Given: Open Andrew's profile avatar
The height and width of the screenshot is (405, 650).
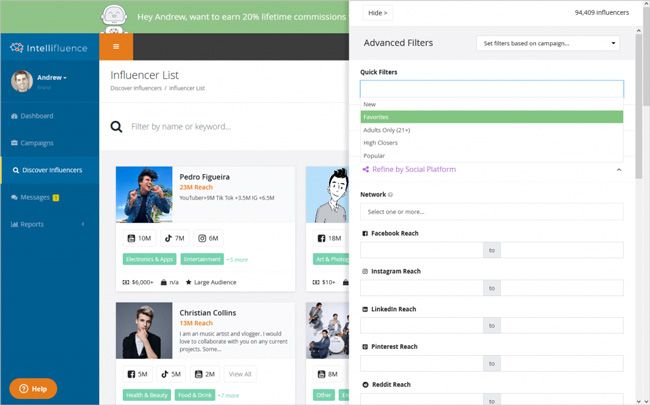Looking at the screenshot, I should (22, 81).
